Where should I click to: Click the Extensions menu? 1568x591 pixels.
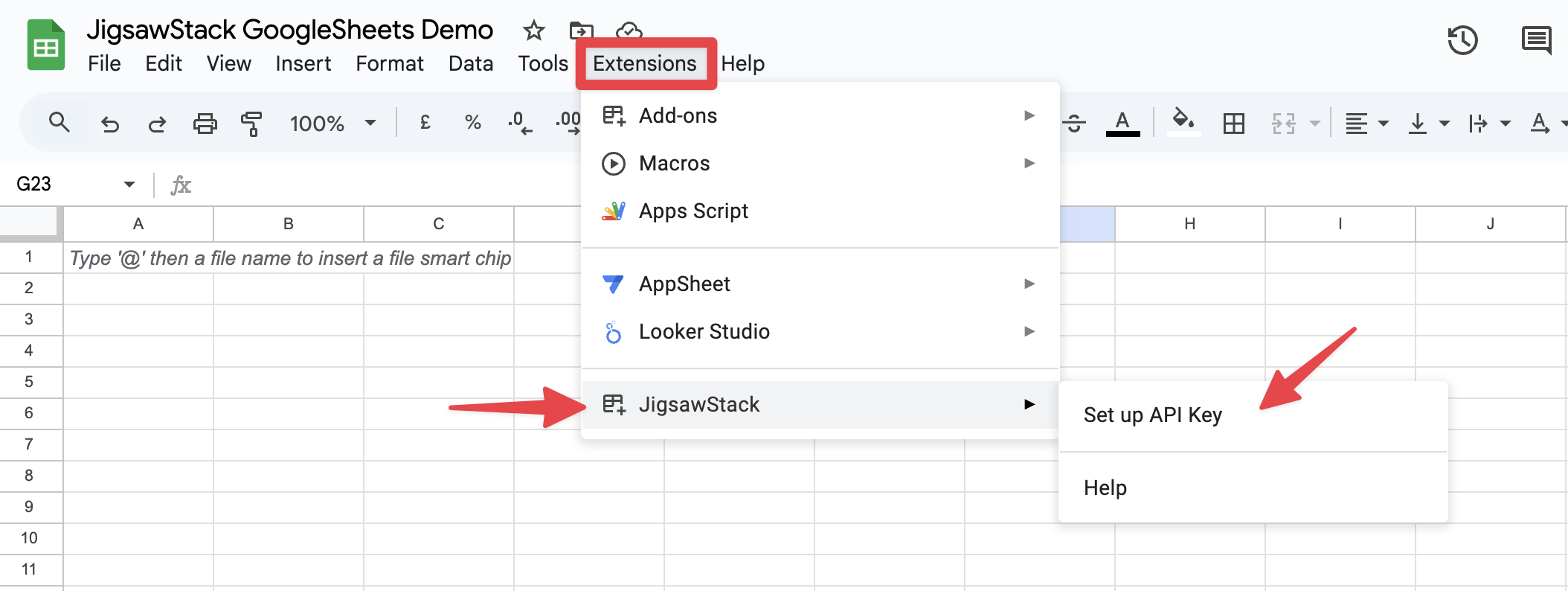point(645,64)
